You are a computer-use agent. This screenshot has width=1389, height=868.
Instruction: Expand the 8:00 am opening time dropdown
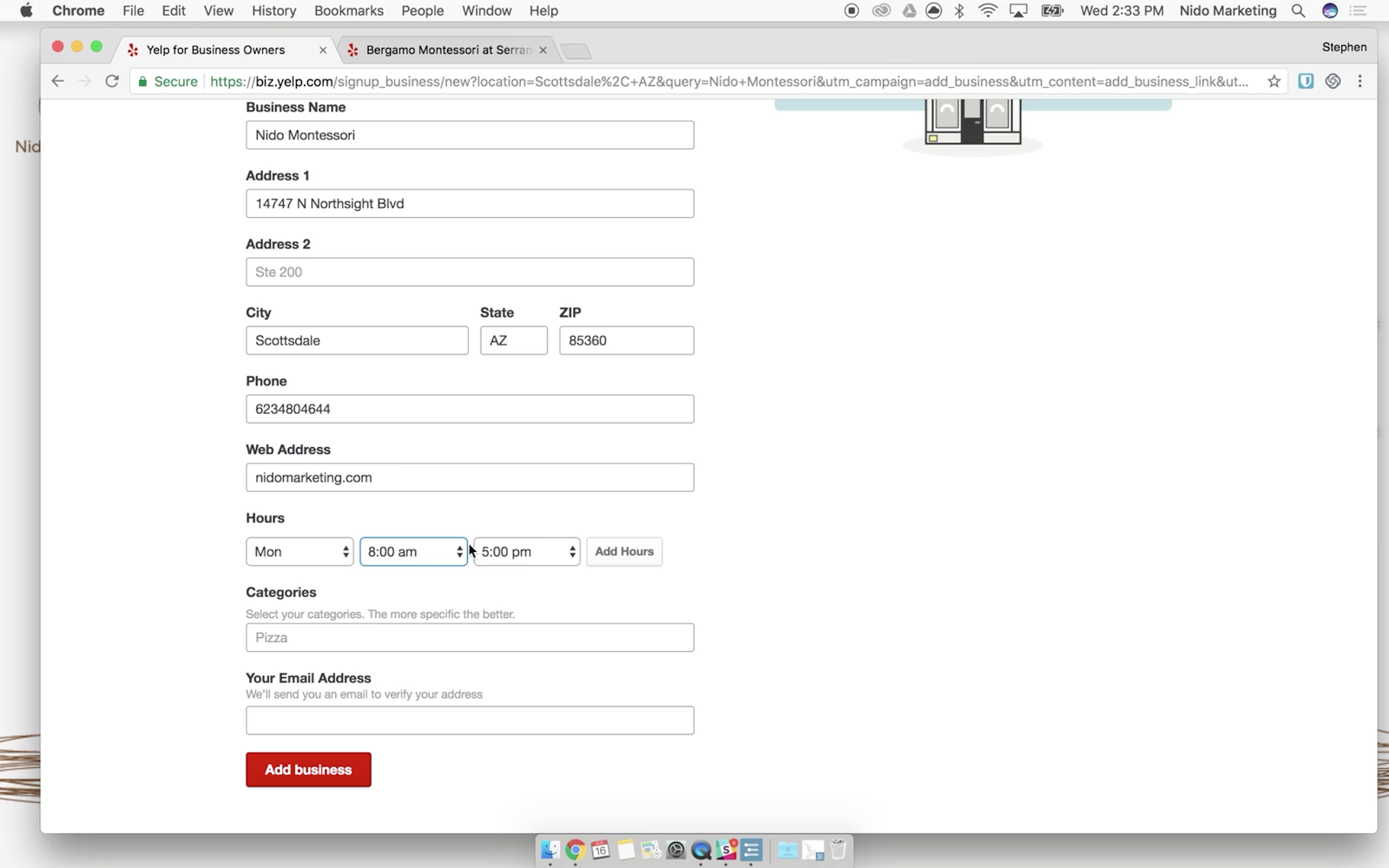(413, 552)
